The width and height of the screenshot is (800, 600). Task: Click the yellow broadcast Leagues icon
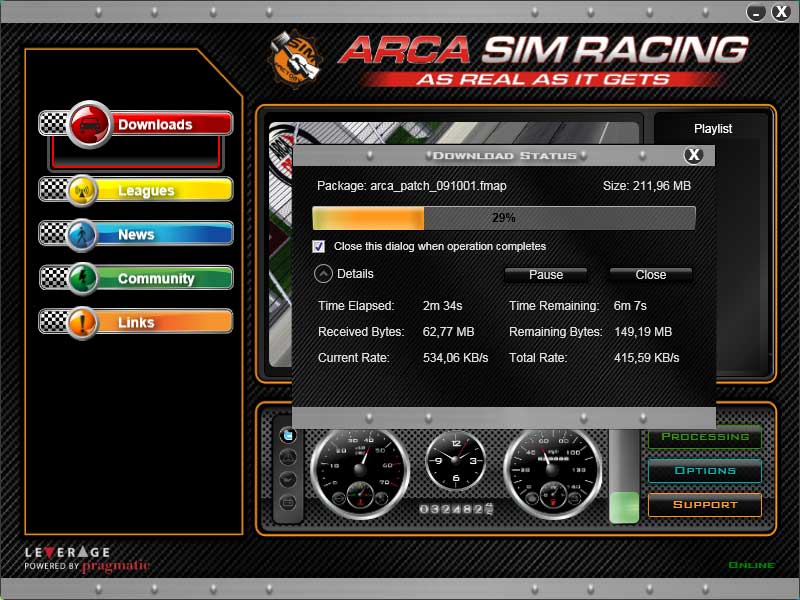tap(82, 190)
